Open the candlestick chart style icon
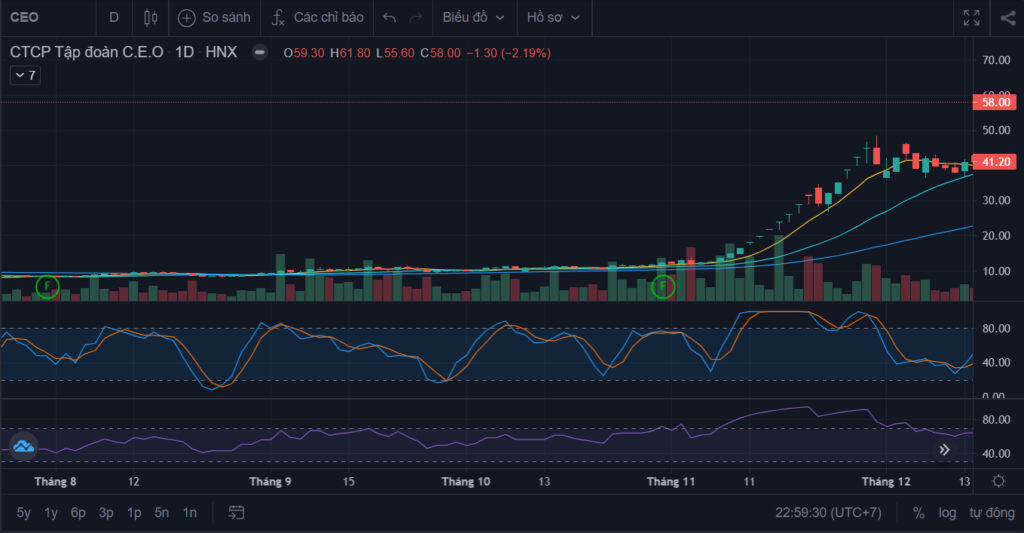Image resolution: width=1024 pixels, height=533 pixels. 150,18
